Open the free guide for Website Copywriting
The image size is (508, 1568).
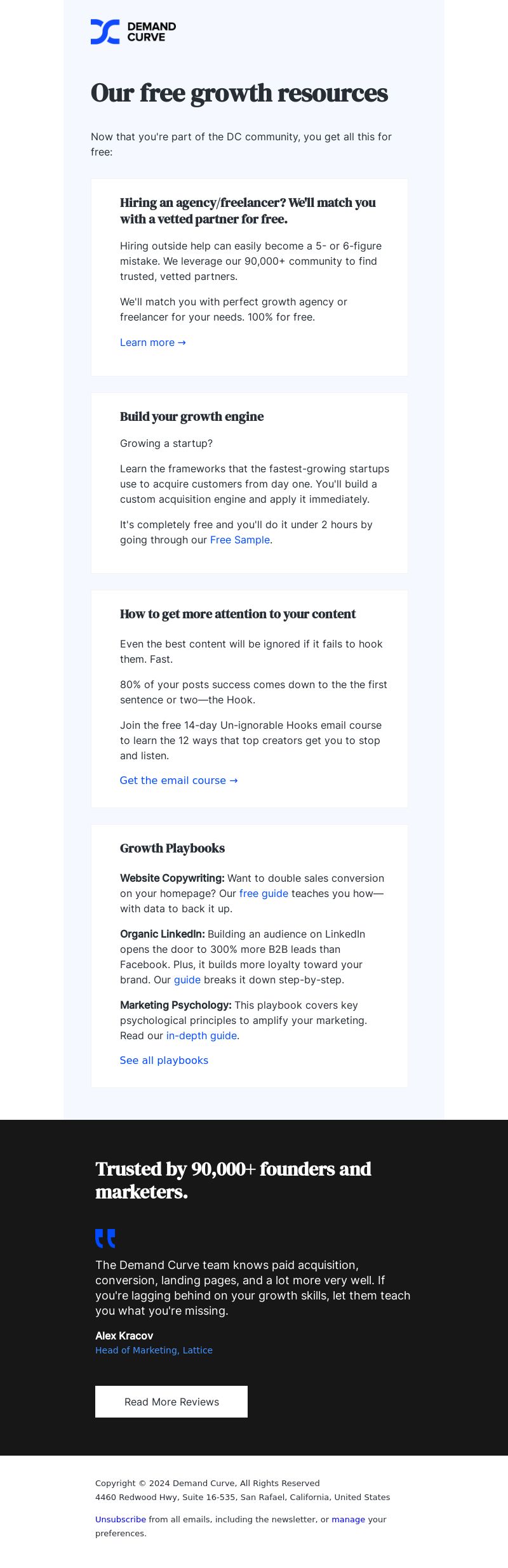point(264,894)
